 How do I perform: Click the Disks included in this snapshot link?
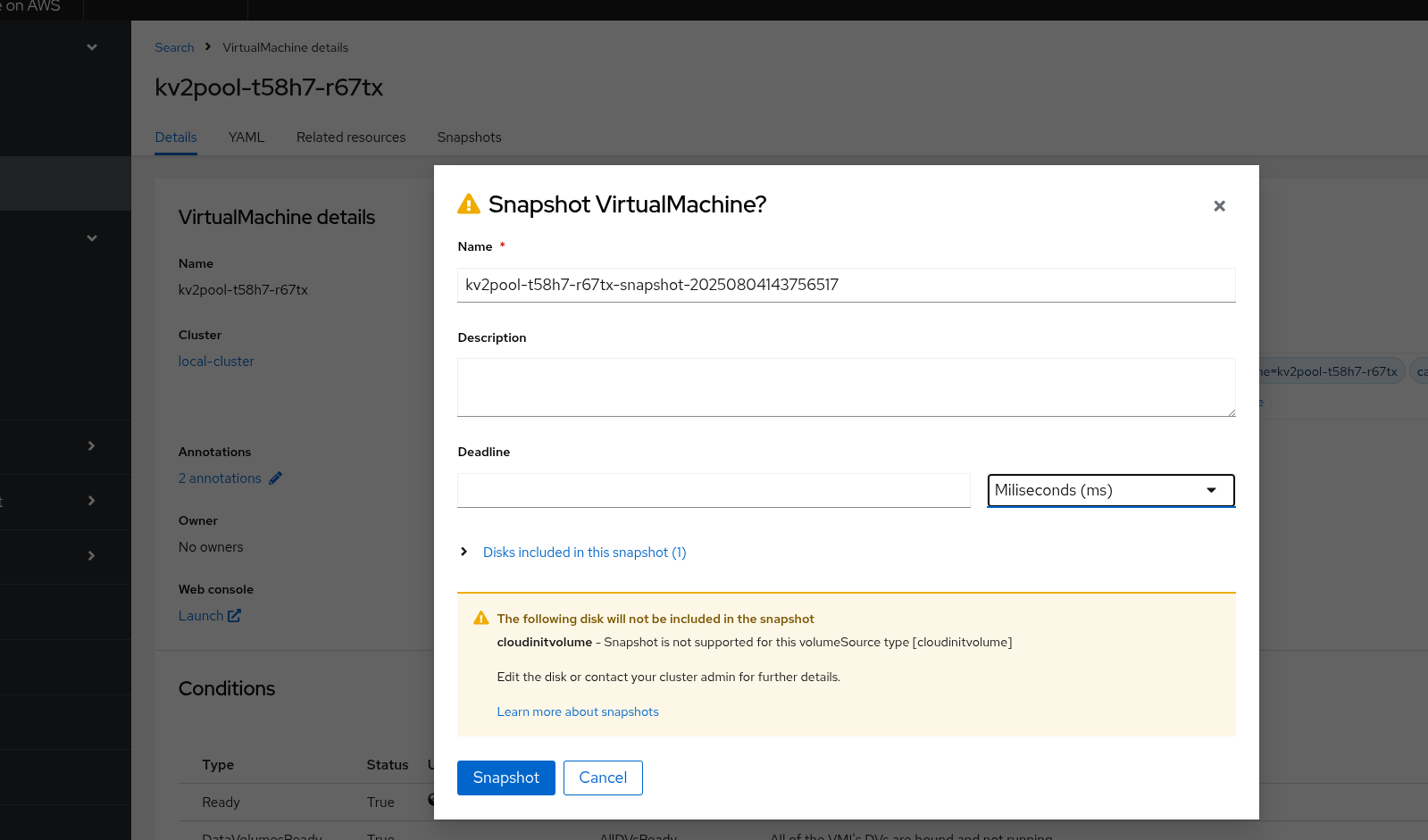[584, 553]
